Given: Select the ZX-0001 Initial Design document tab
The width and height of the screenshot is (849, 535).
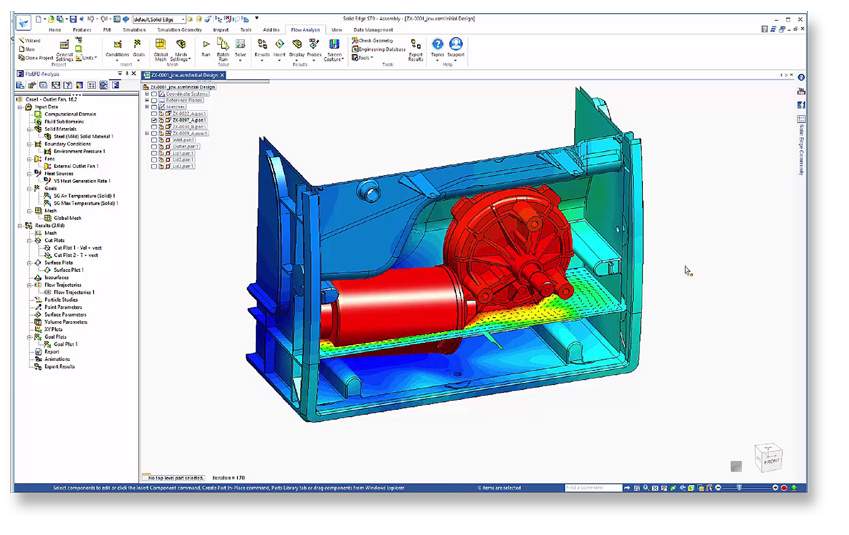Looking at the screenshot, I should tap(184, 75).
